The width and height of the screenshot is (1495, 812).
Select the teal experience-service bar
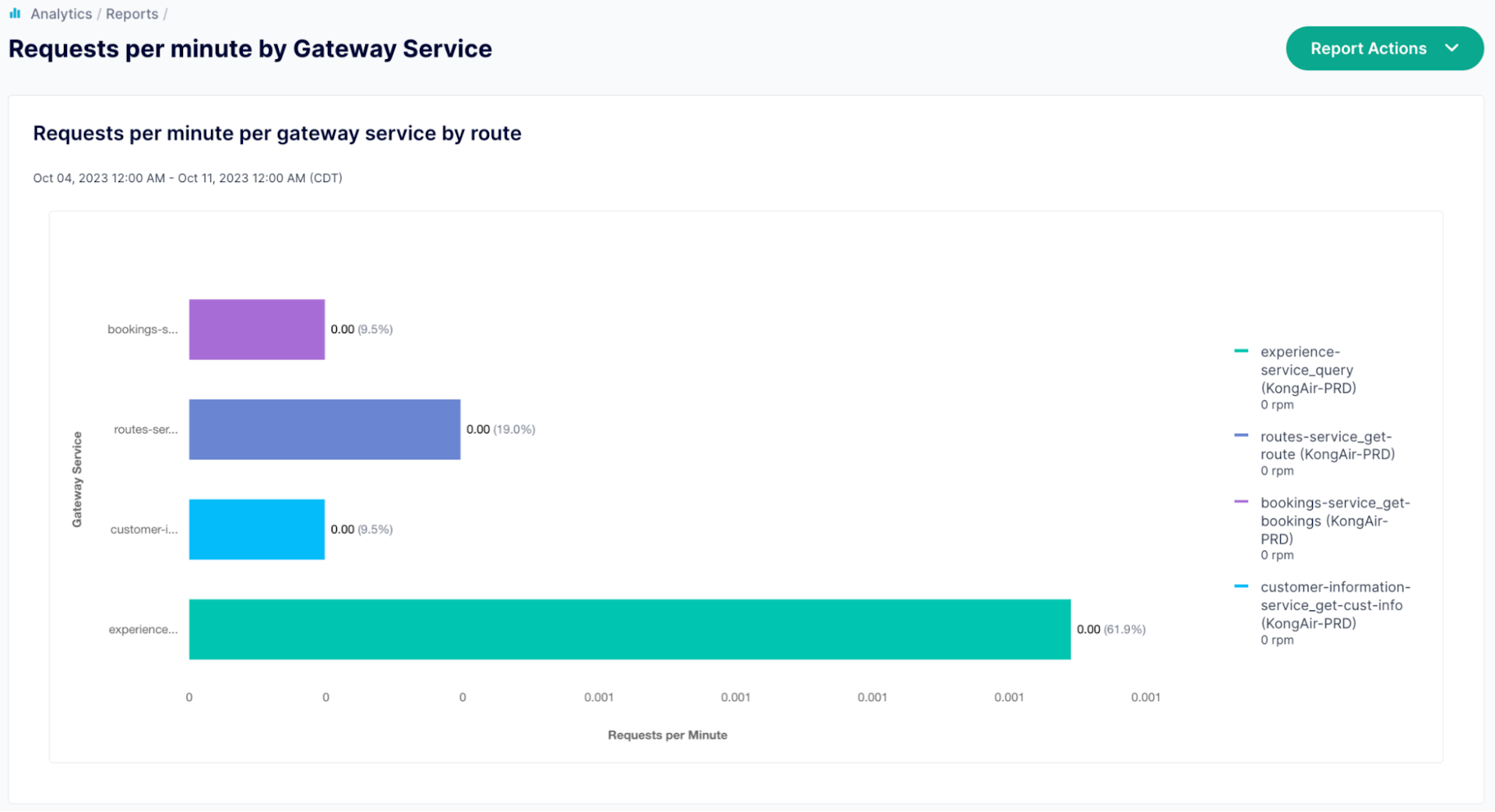pos(629,629)
